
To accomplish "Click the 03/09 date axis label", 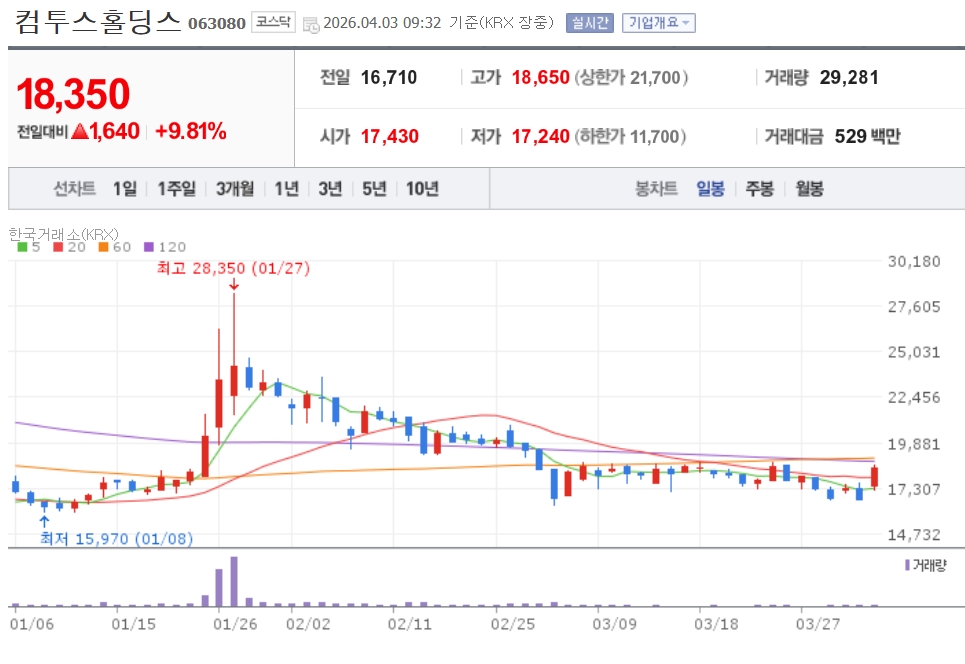I will click(x=614, y=624).
